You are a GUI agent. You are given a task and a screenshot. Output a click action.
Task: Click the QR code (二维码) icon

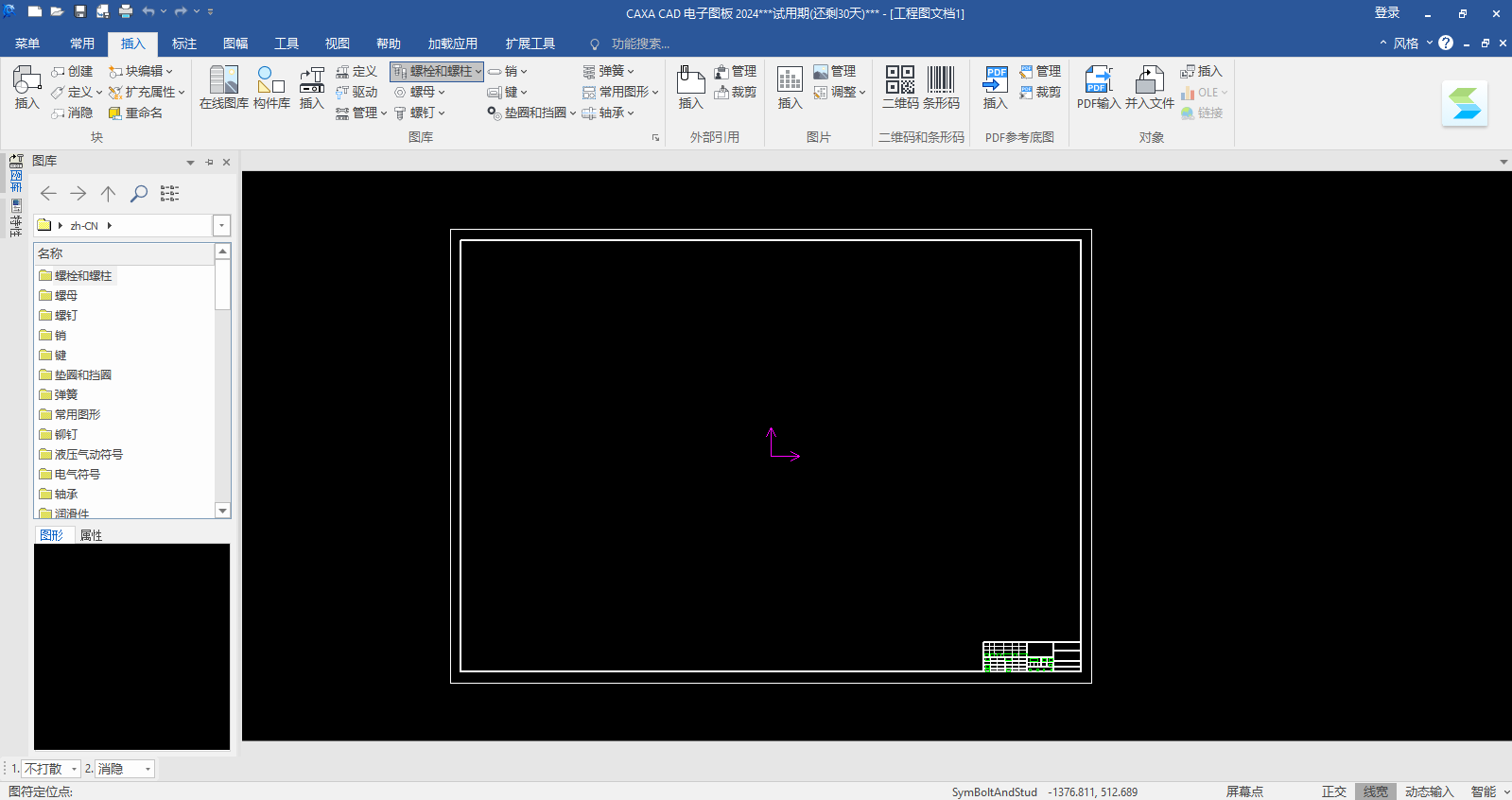click(x=899, y=80)
